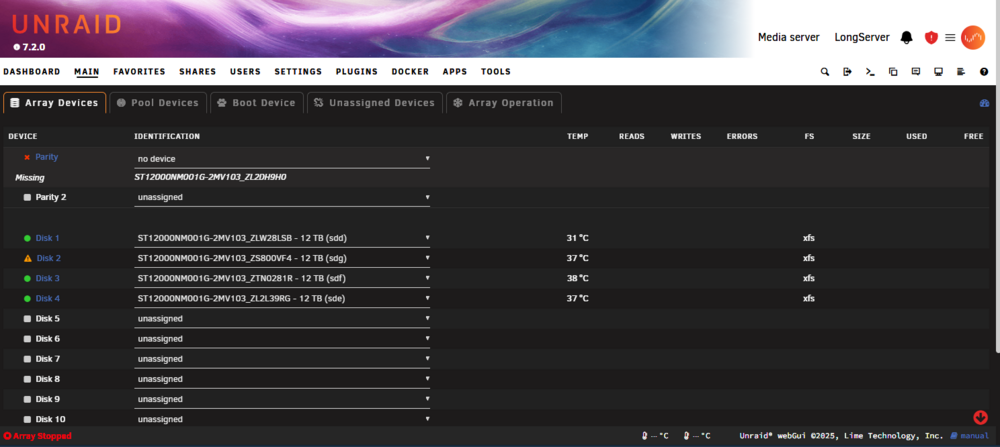Click the red scroll-down arrow icon
Screen dimensions: 1000x447
pos(980,418)
